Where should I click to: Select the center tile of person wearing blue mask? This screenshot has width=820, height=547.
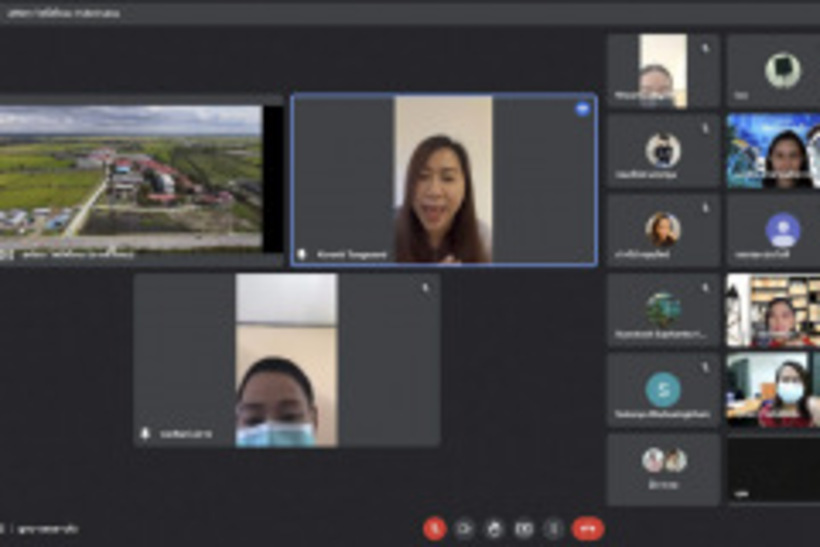coord(287,360)
